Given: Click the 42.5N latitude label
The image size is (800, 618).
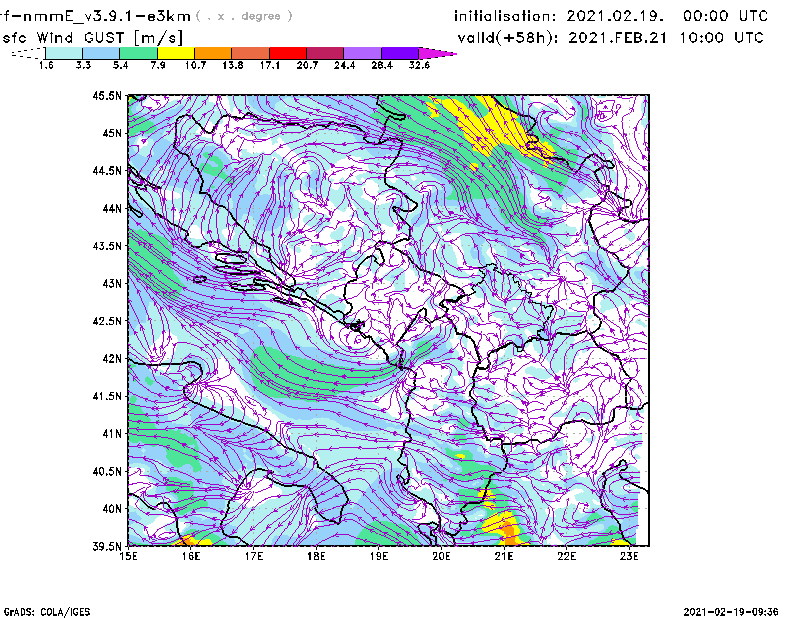Looking at the screenshot, I should pos(107,321).
